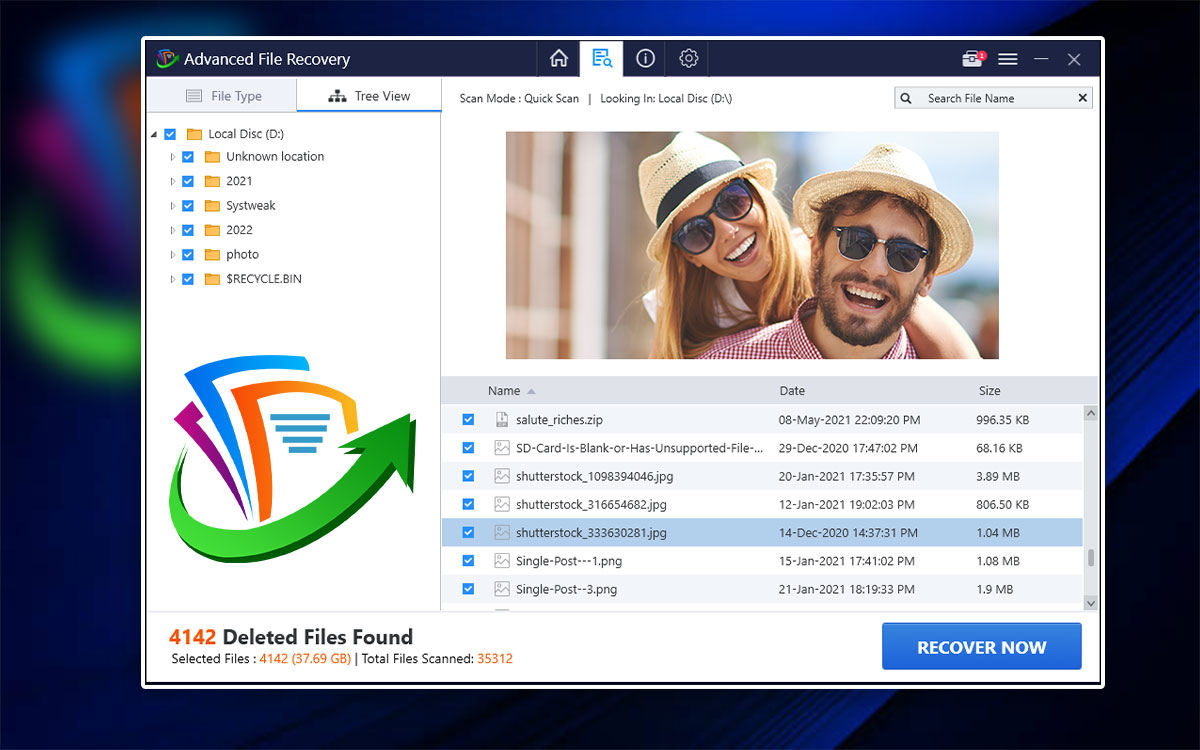Clear the search field using the X
1200x750 pixels.
[x=1081, y=97]
